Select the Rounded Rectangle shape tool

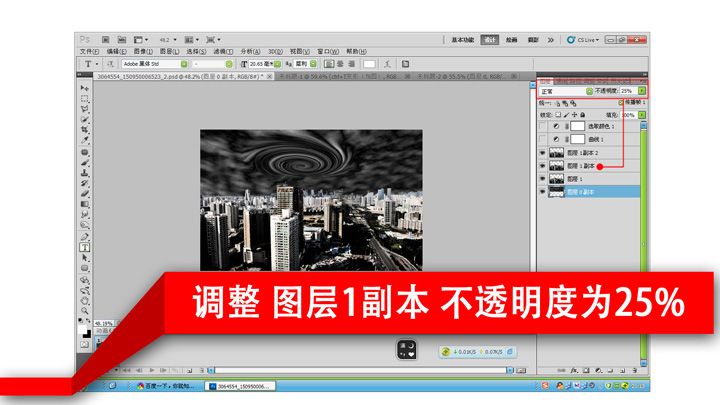click(x=84, y=268)
